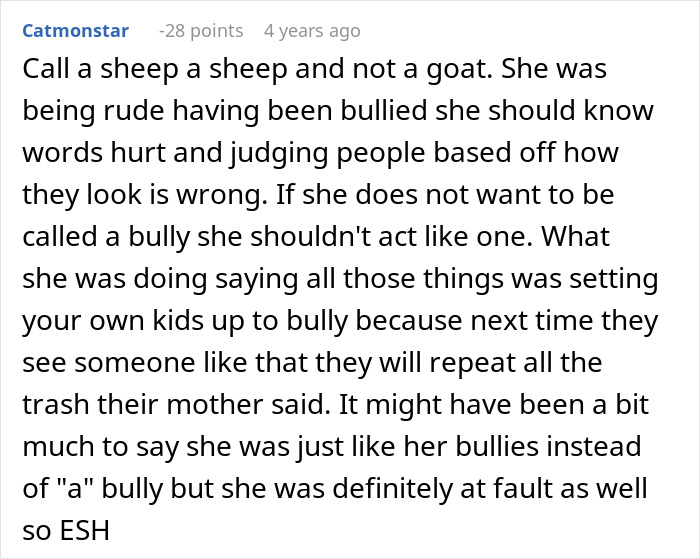
Task: Click the line beginning 'see someone like that'
Action: [312, 362]
